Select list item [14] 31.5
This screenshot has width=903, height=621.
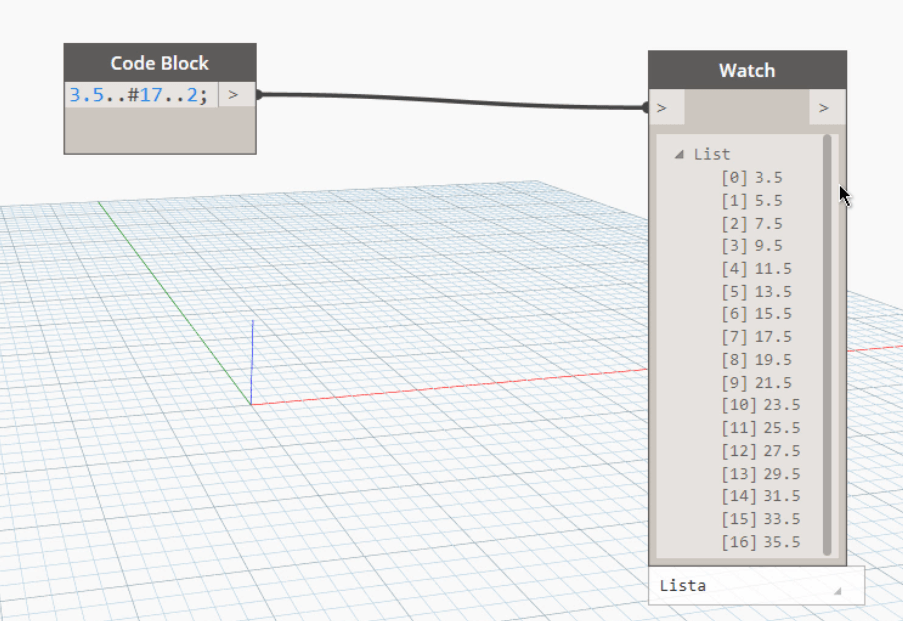[x=761, y=496]
